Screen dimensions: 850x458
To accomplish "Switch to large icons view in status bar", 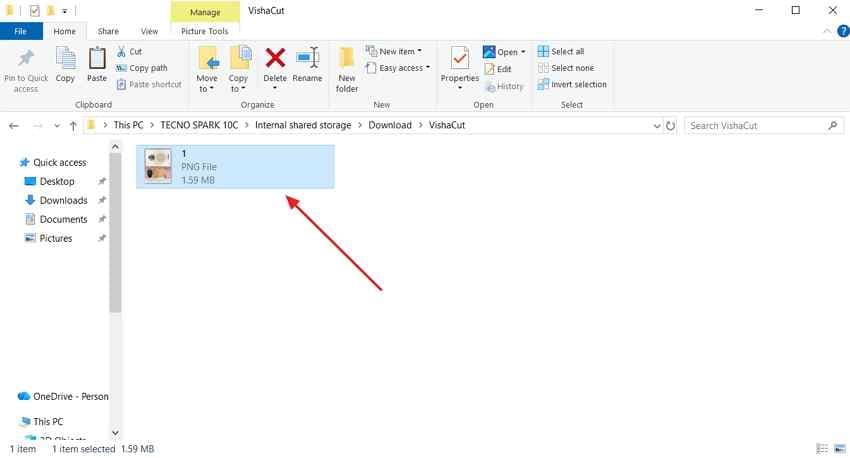I will pyautogui.click(x=840, y=449).
